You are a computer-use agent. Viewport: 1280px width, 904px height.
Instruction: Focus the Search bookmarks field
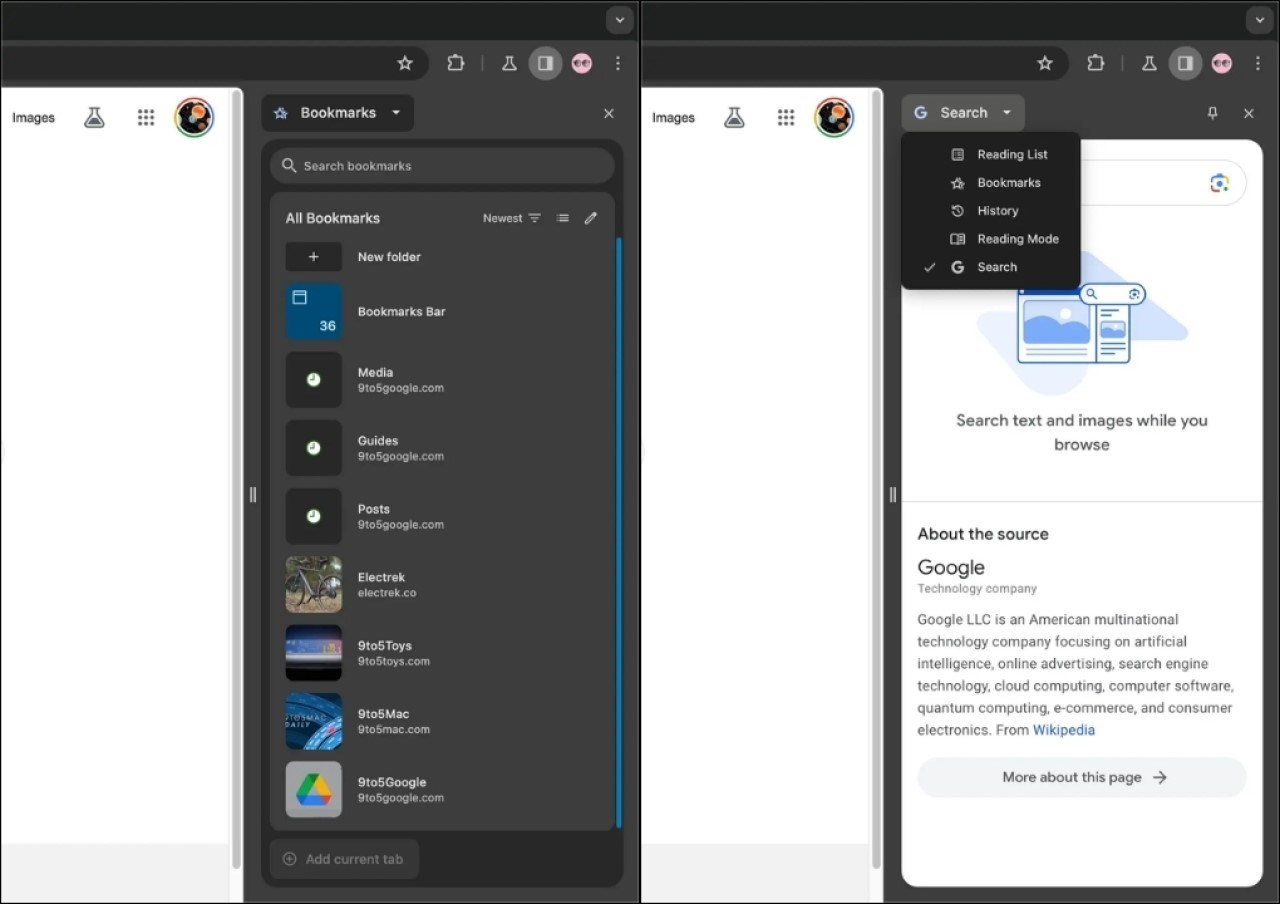click(442, 166)
